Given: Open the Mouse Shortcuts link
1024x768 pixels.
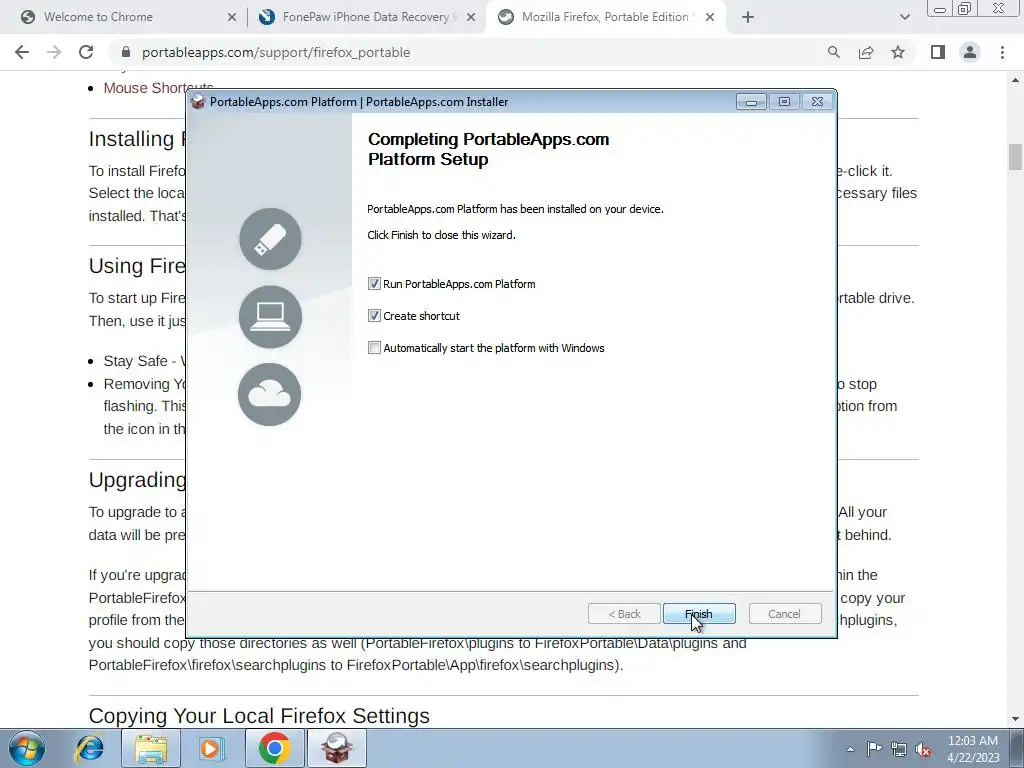Looking at the screenshot, I should [x=159, y=88].
